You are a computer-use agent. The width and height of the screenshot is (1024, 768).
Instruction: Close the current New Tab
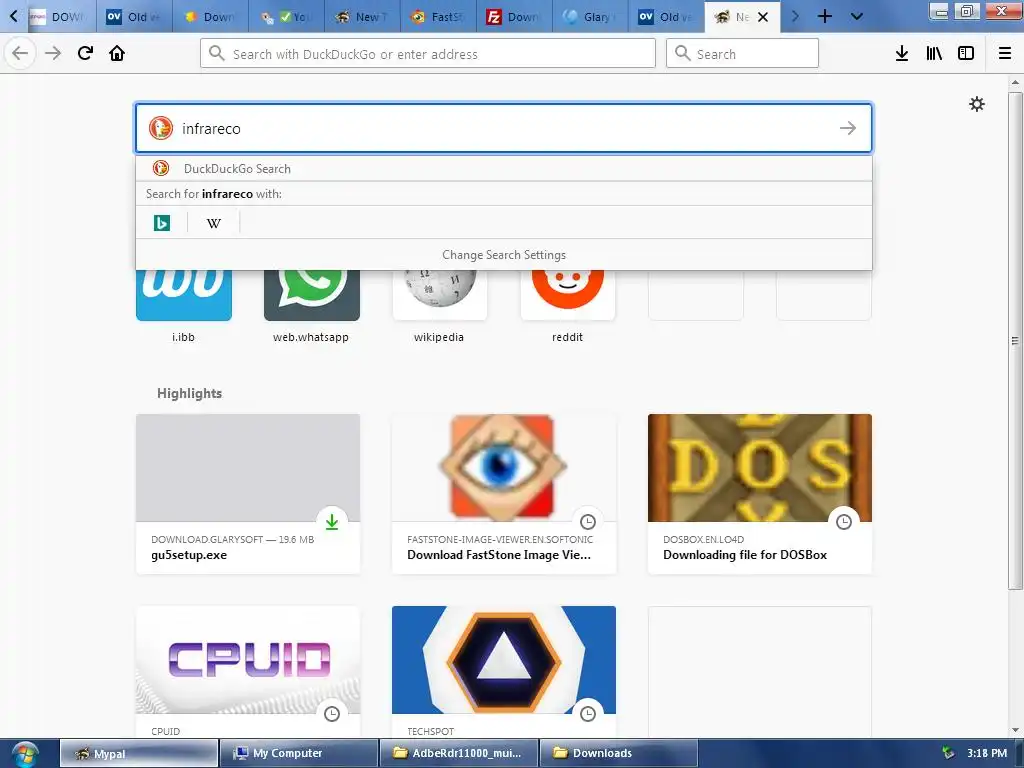[763, 17]
